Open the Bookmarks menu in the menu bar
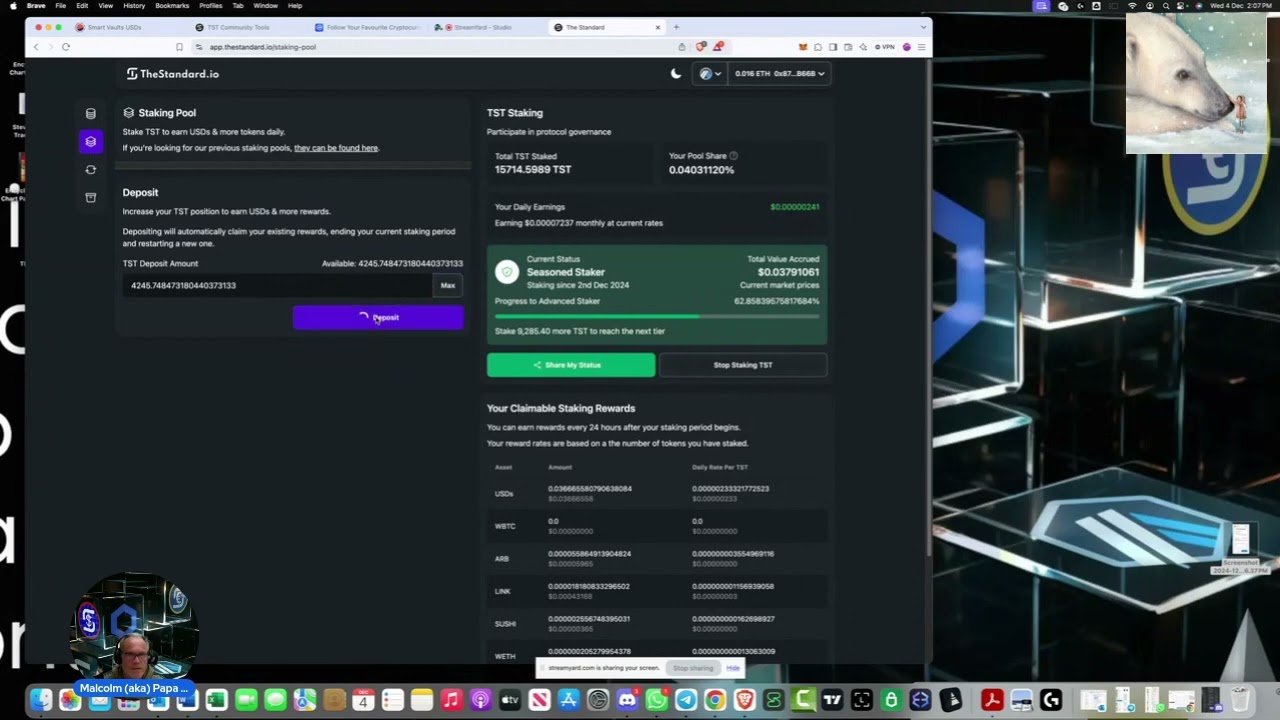Image resolution: width=1280 pixels, height=720 pixels. pyautogui.click(x=172, y=6)
